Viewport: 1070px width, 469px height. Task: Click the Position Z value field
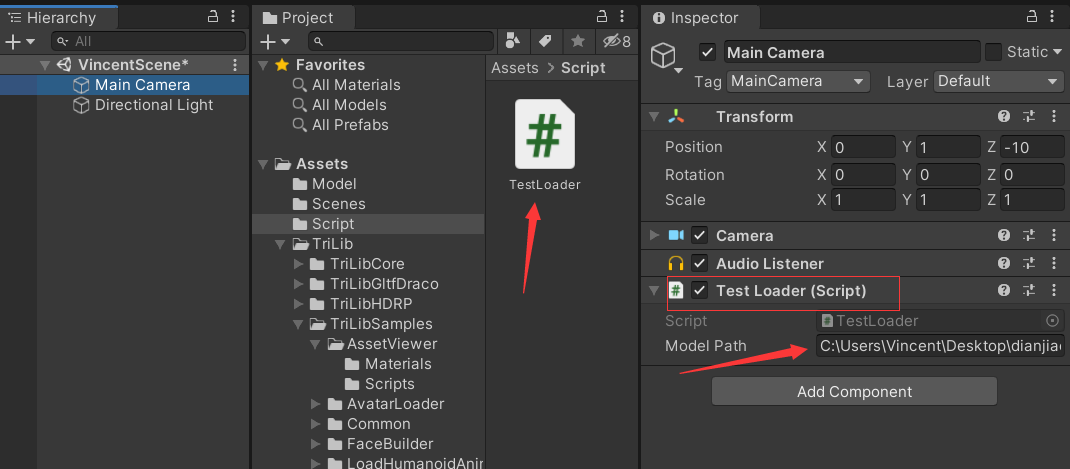tap(1032, 147)
